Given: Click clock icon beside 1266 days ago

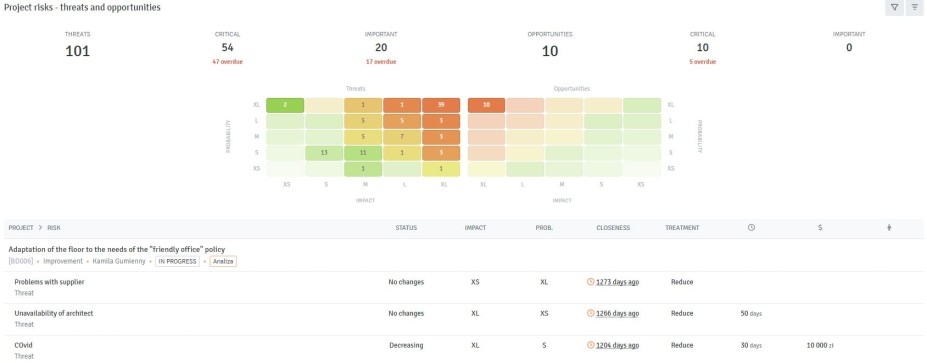Looking at the screenshot, I should point(590,313).
